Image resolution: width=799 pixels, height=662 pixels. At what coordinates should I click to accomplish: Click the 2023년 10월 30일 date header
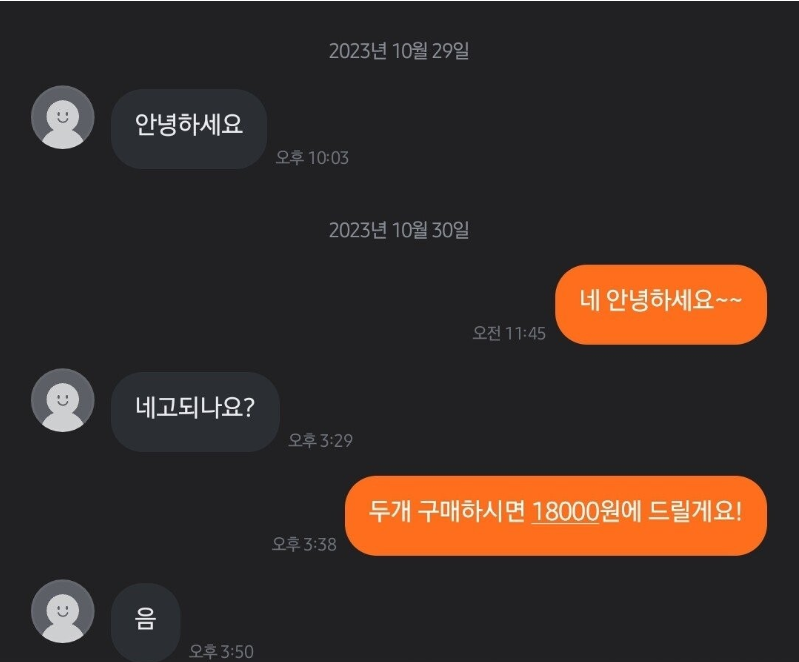[399, 230]
